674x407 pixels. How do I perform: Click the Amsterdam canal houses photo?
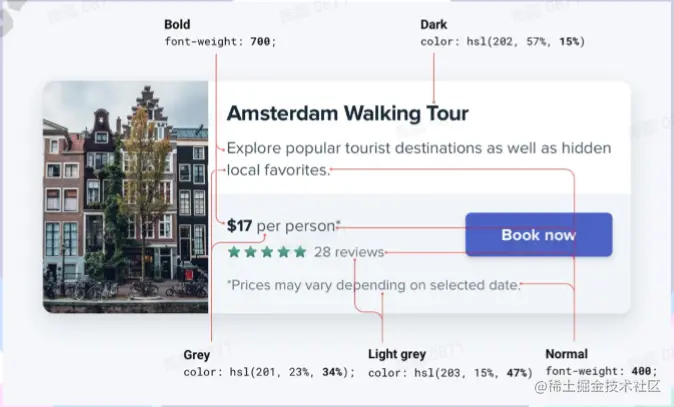126,197
